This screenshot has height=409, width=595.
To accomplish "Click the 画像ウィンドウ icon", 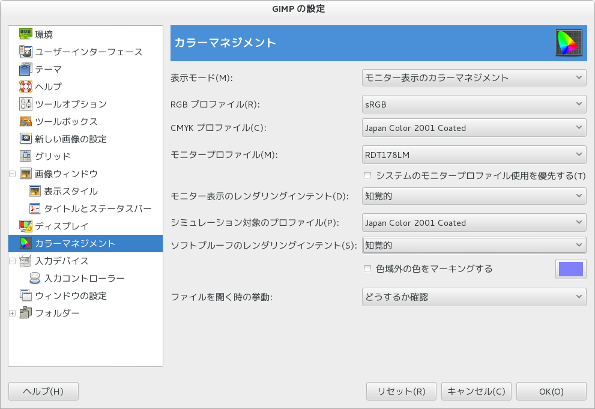I will (x=25, y=174).
